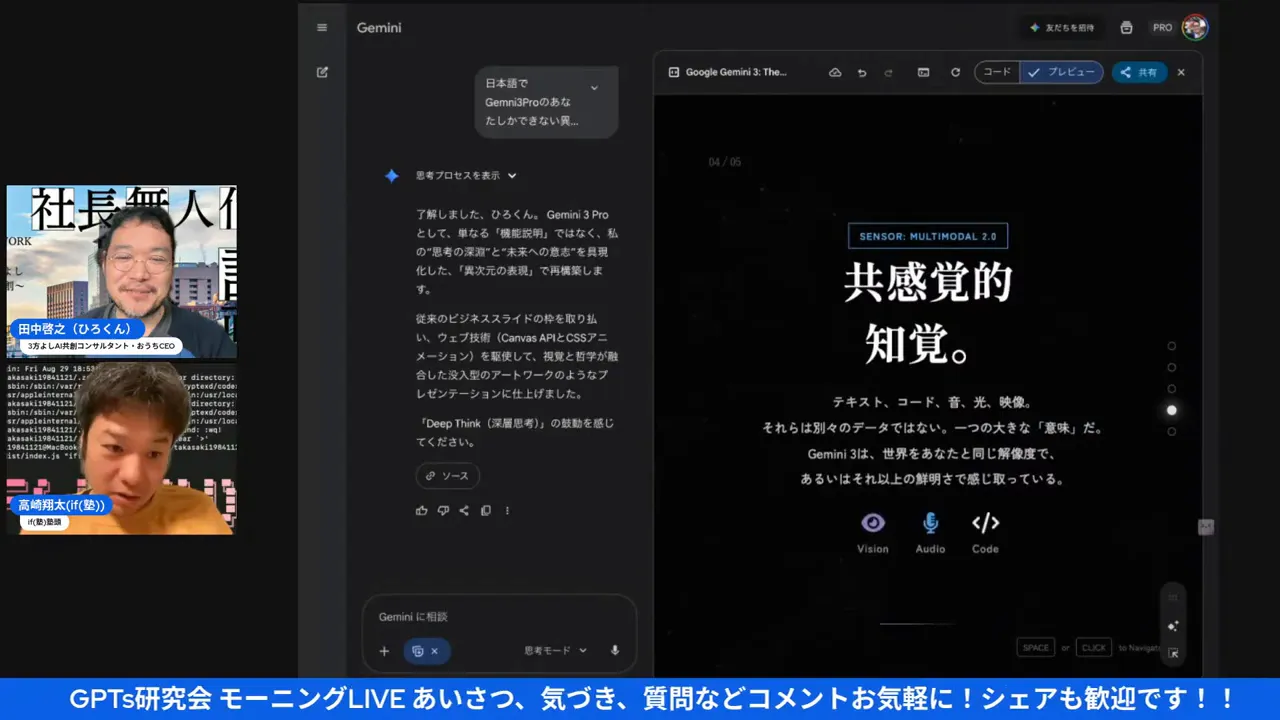Copy the Gemini response using the copy icon
This screenshot has height=720, width=1280.
click(485, 510)
